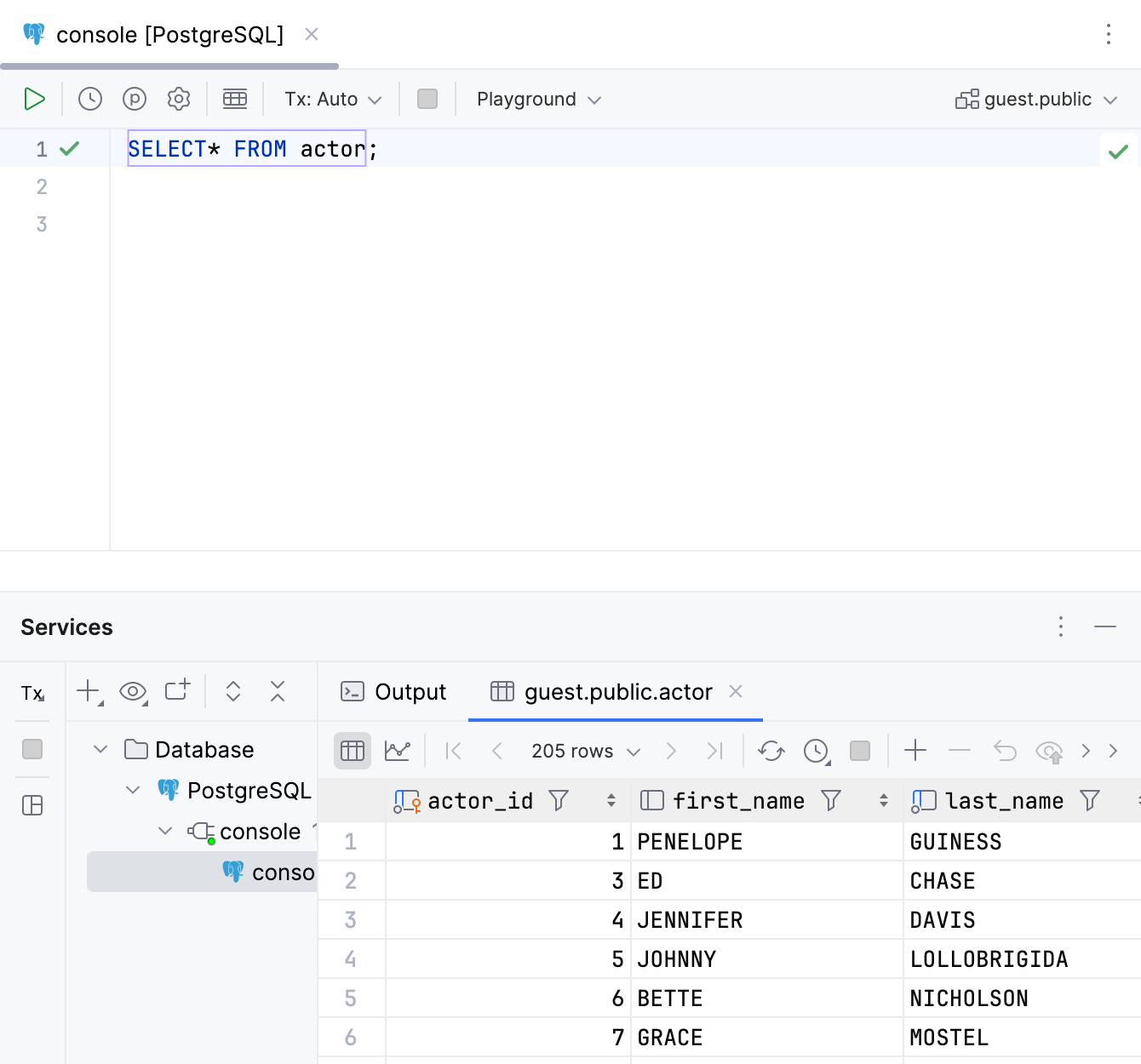Screen dimensions: 1141x1064
Task: Refresh the actor table data
Action: click(771, 751)
